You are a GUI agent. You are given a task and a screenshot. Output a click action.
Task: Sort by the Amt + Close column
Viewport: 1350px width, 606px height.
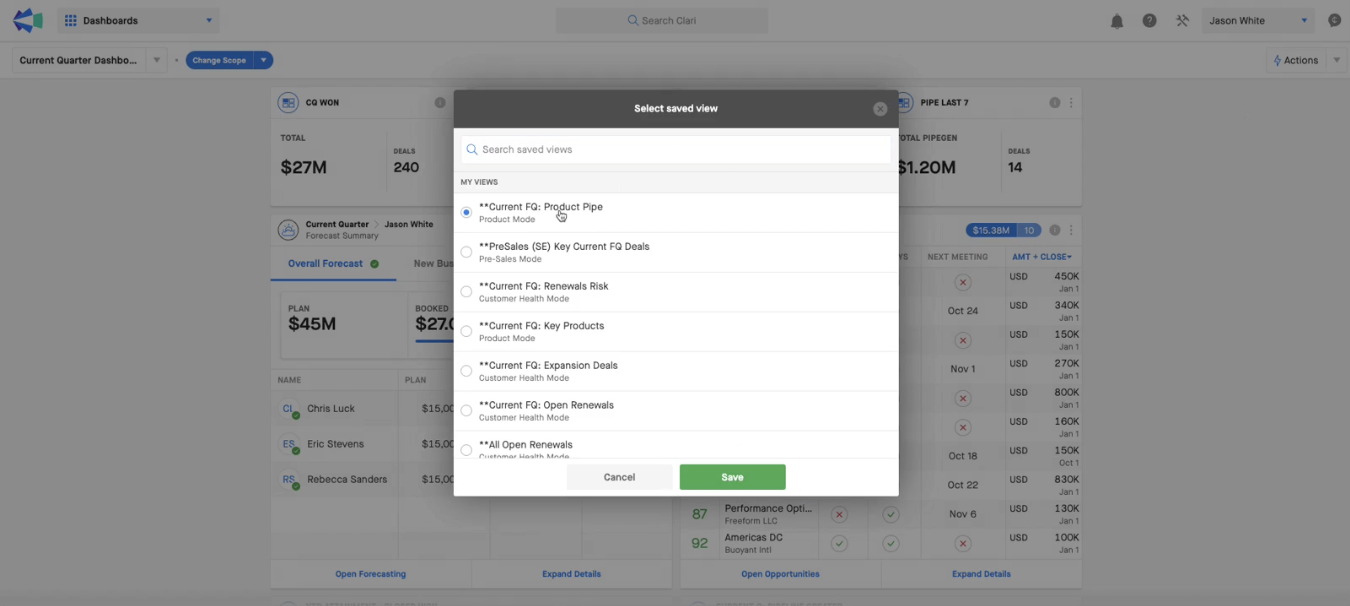pos(1042,257)
